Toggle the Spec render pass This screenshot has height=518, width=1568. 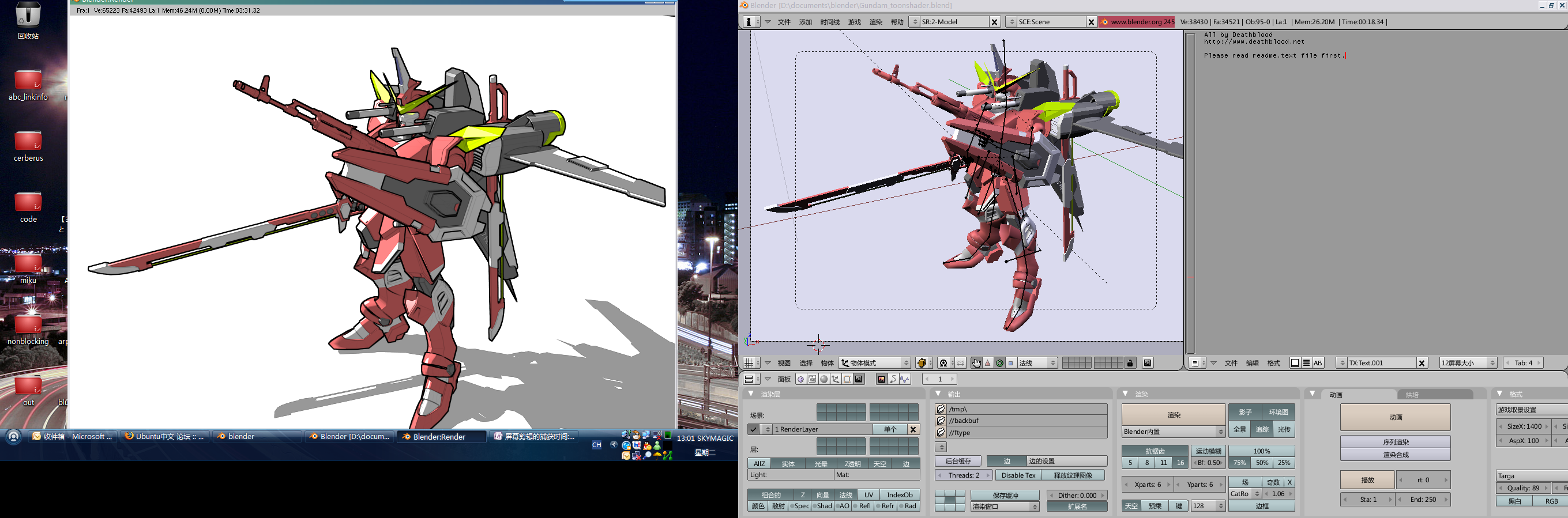coord(800,506)
